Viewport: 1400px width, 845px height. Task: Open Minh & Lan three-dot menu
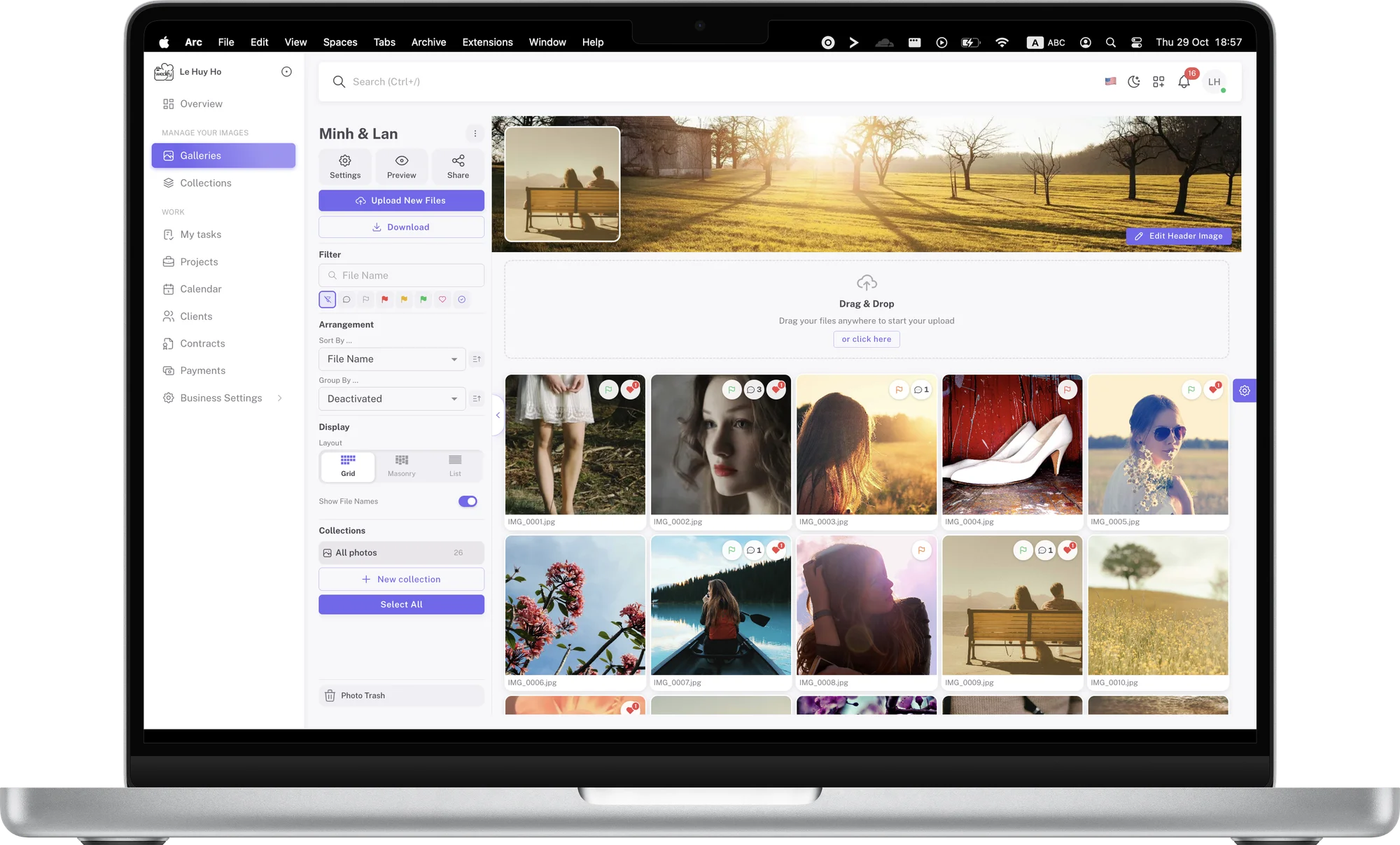(x=475, y=134)
